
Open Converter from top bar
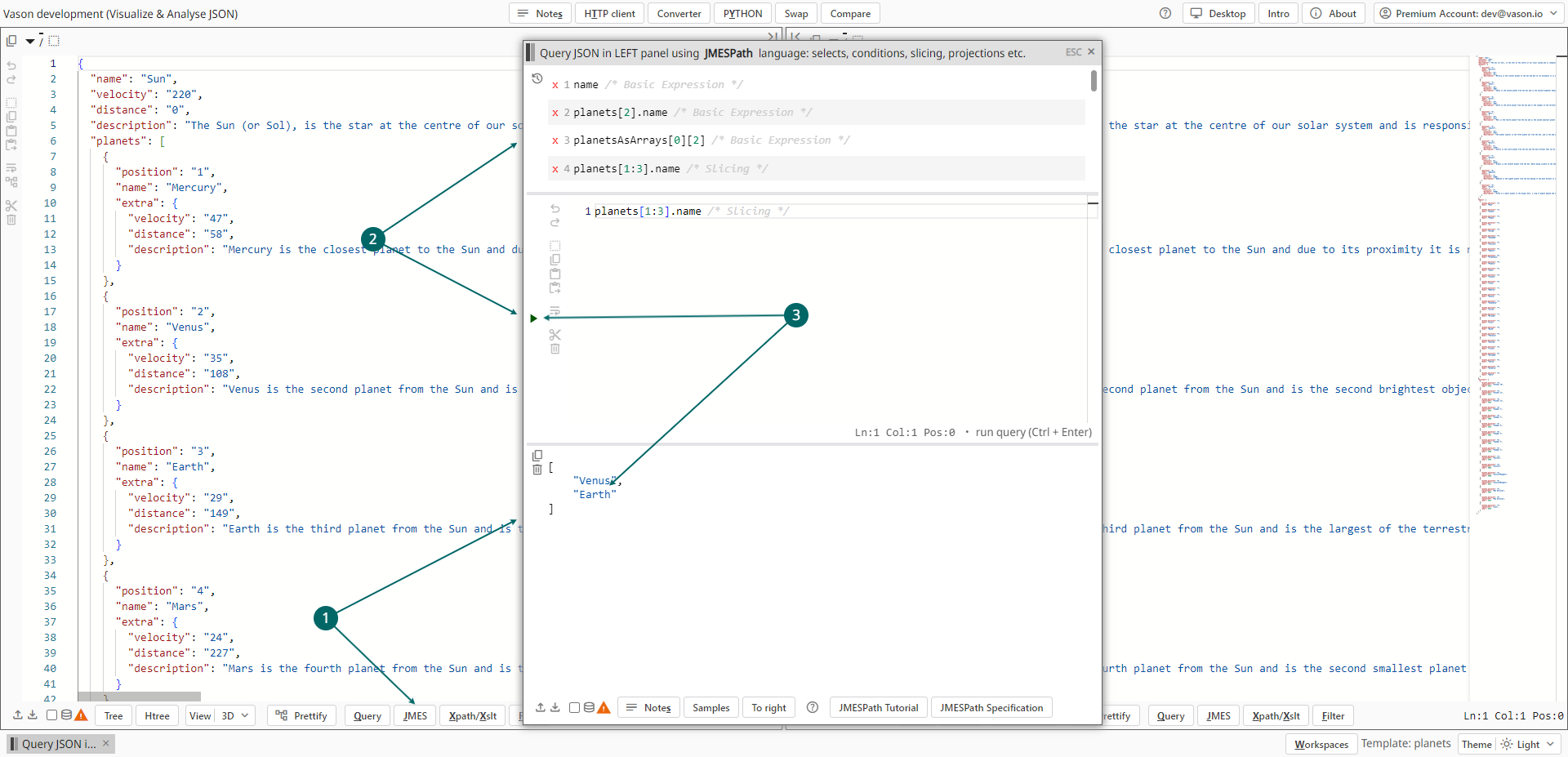point(679,13)
